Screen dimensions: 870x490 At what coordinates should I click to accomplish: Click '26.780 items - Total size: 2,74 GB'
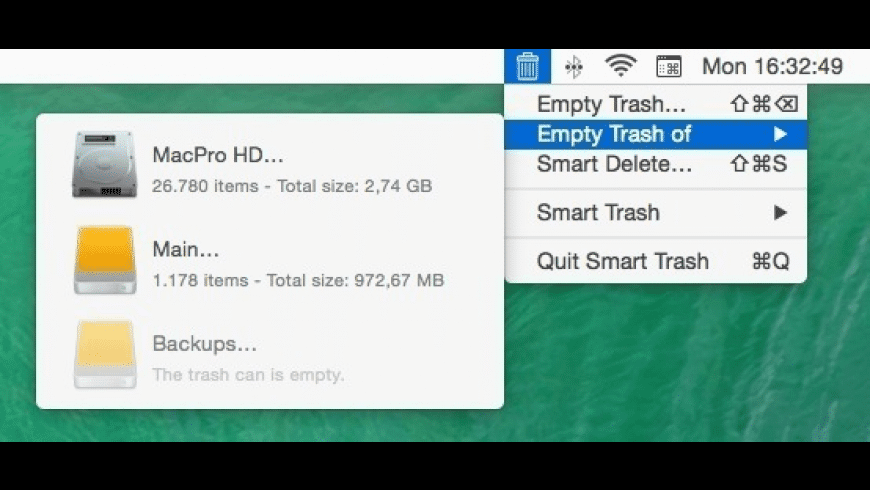coord(292,186)
